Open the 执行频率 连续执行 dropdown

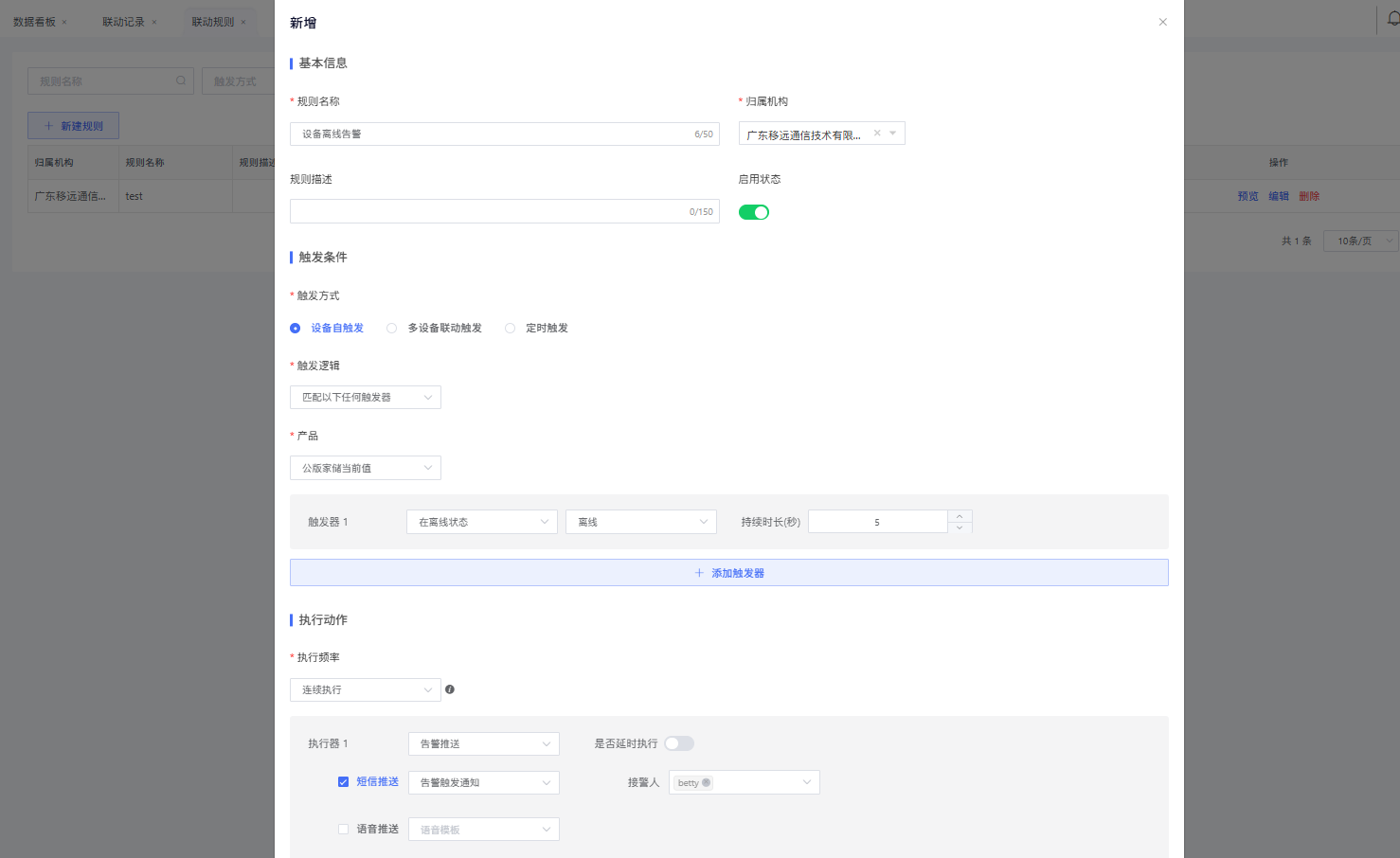(365, 689)
